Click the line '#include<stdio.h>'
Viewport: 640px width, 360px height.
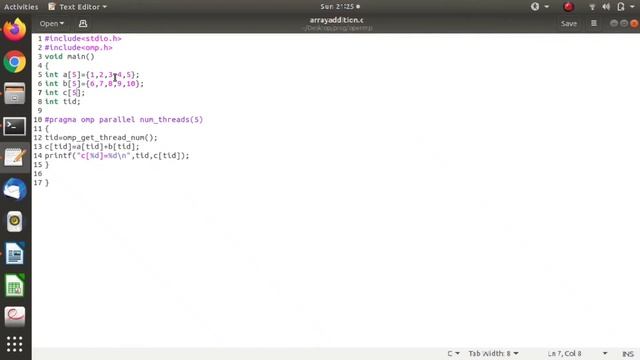point(83,38)
